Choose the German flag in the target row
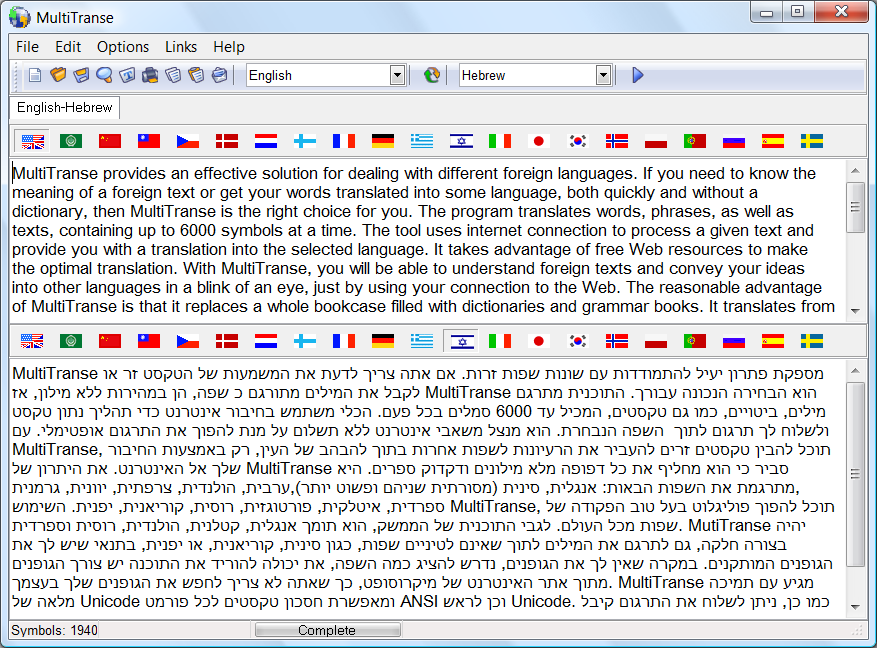The height and width of the screenshot is (648, 877). tap(383, 341)
